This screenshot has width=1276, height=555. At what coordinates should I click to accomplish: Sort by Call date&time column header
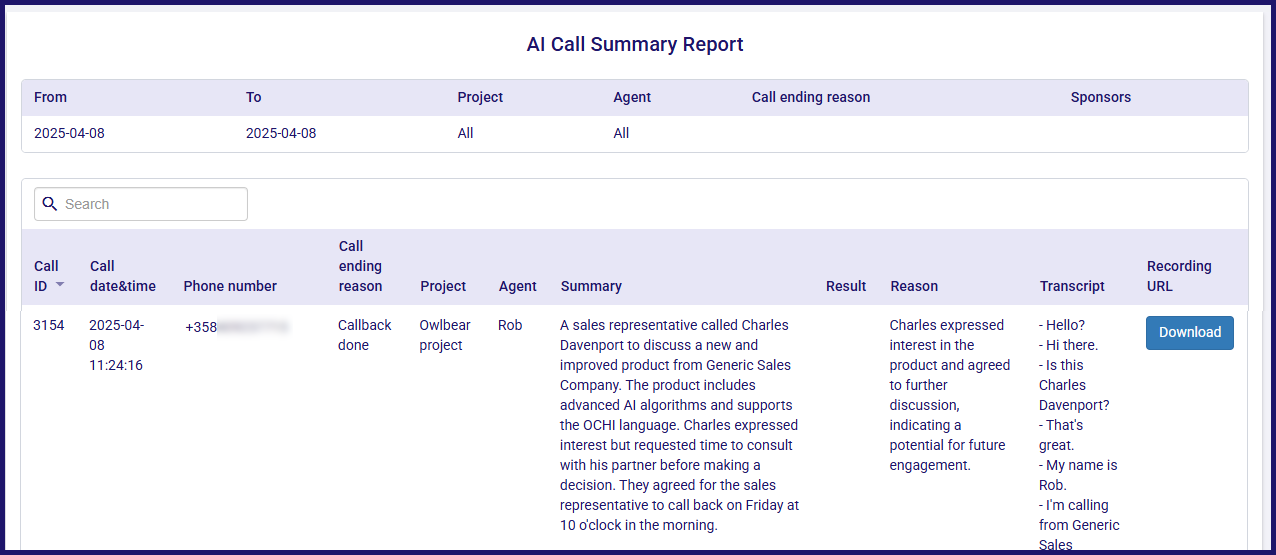[x=122, y=276]
